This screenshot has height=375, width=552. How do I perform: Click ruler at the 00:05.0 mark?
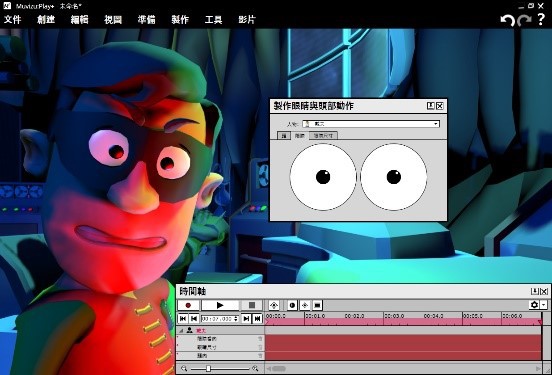(x=472, y=316)
